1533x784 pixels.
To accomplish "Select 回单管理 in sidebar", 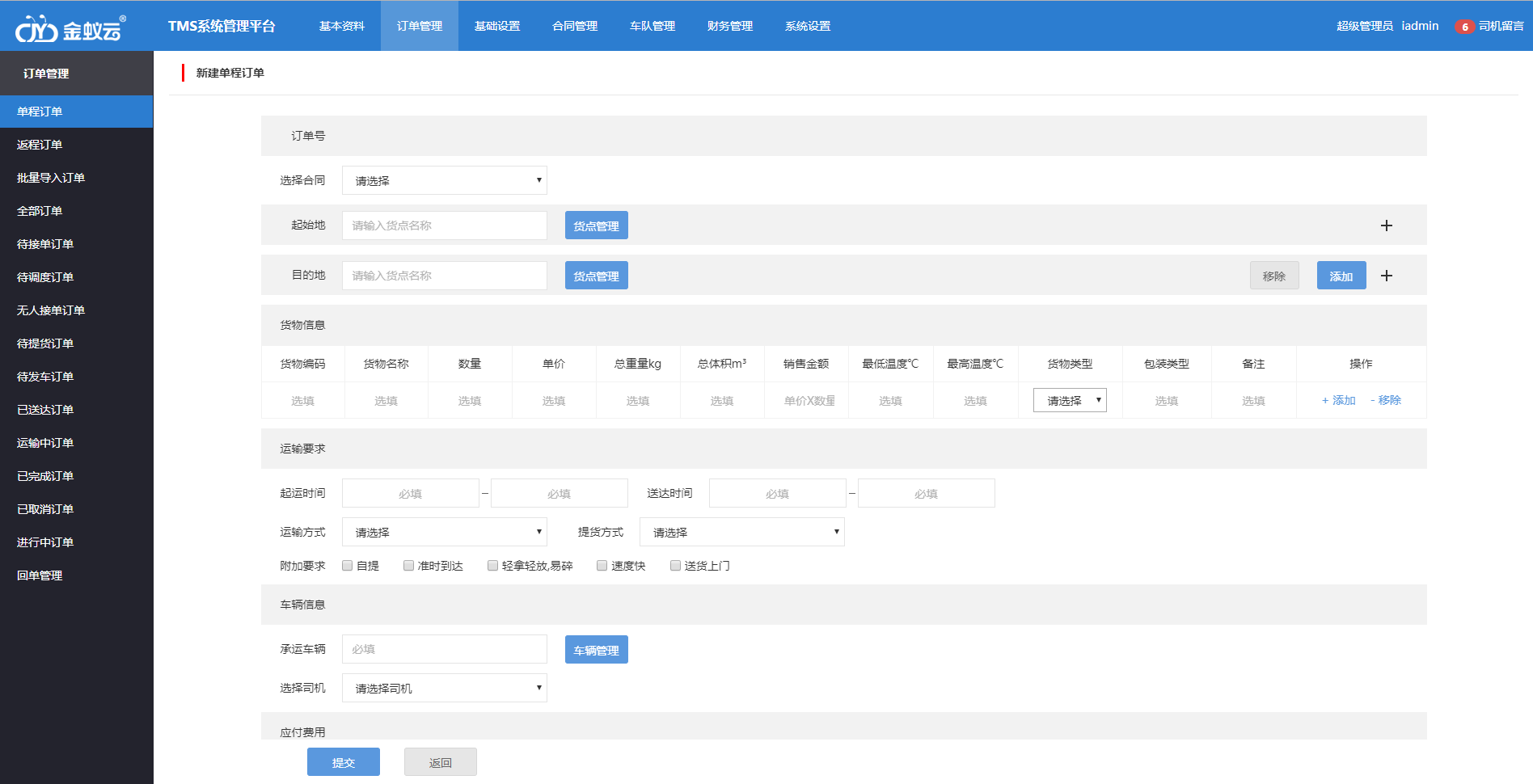I will pyautogui.click(x=77, y=575).
